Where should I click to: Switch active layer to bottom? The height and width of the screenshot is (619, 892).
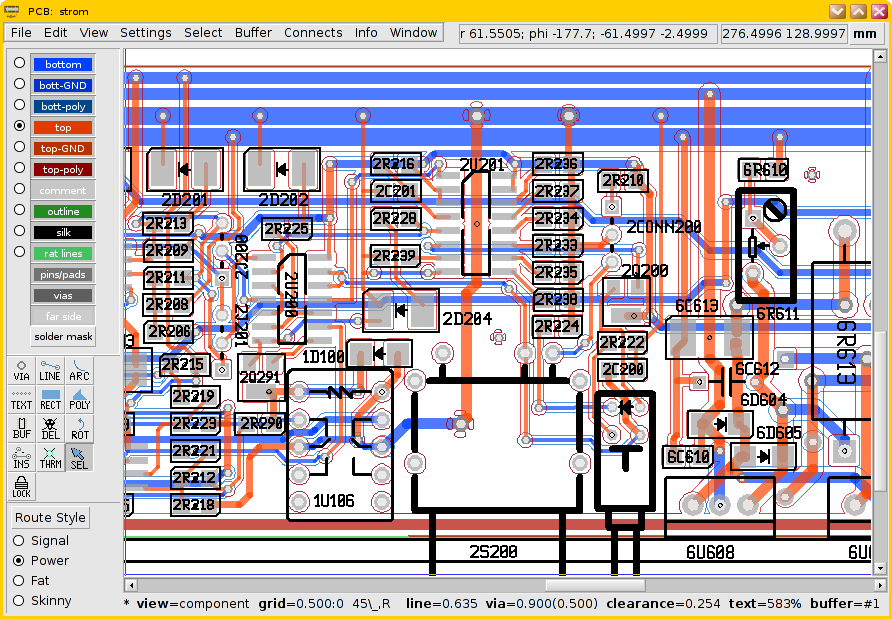coord(63,64)
